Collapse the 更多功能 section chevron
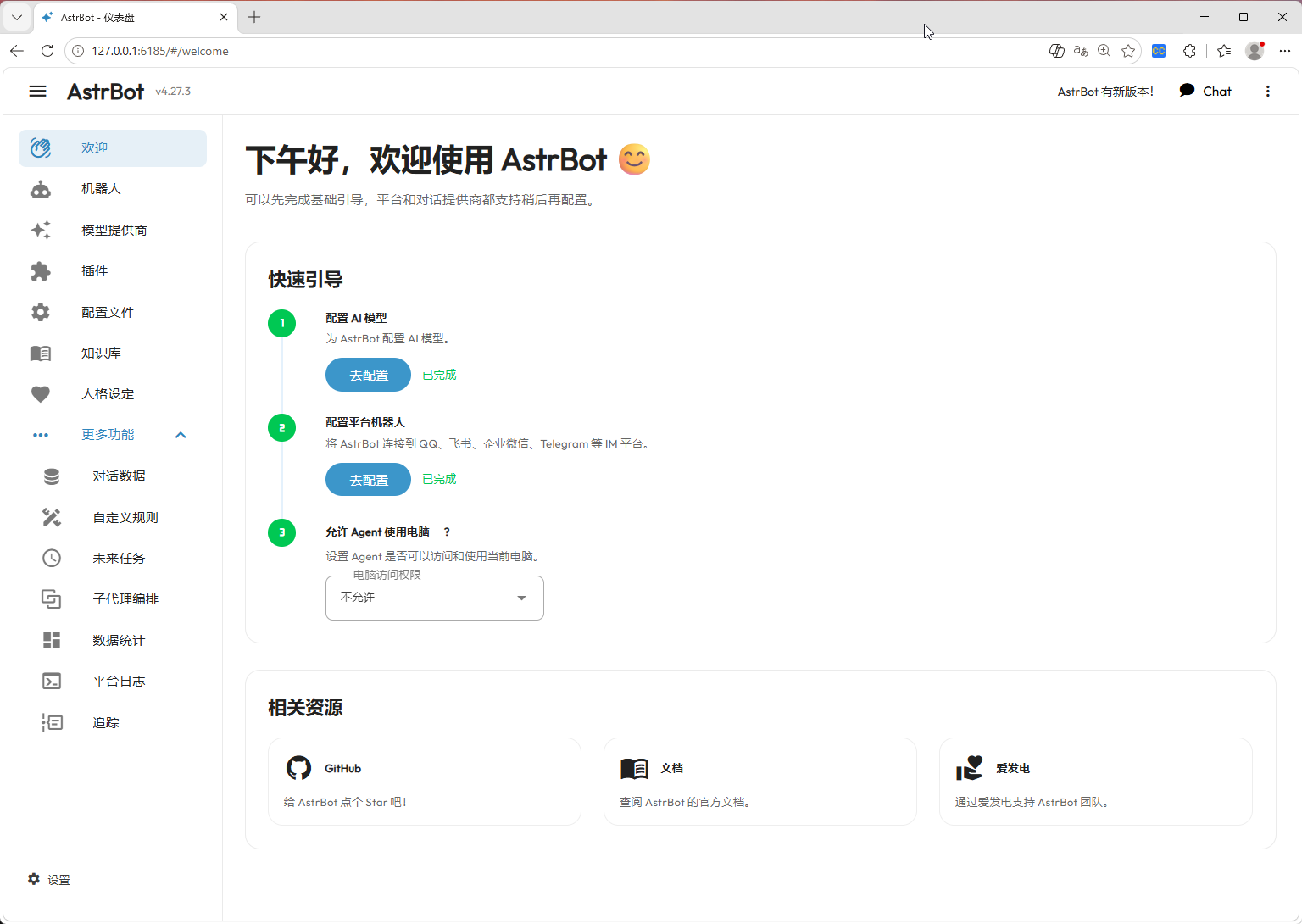Image resolution: width=1302 pixels, height=924 pixels. (181, 435)
